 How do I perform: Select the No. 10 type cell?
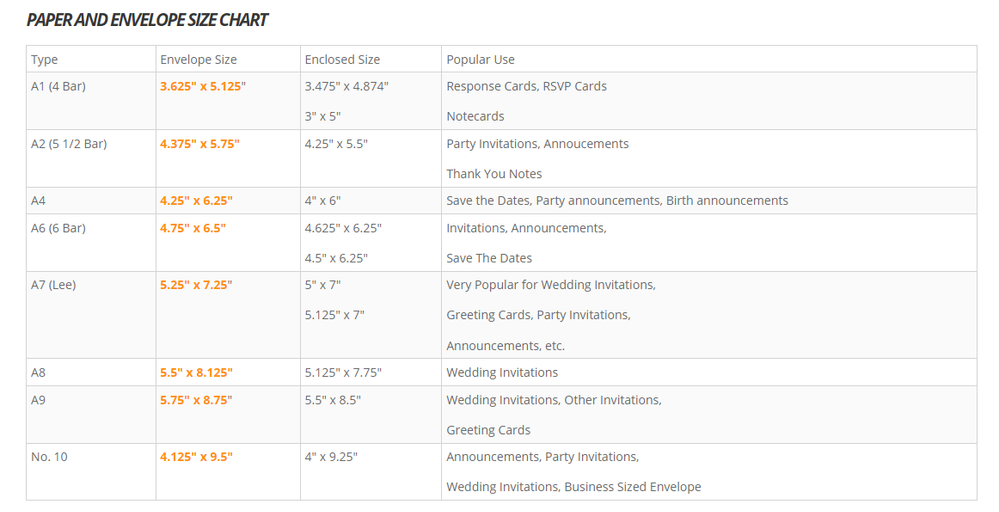click(x=49, y=457)
